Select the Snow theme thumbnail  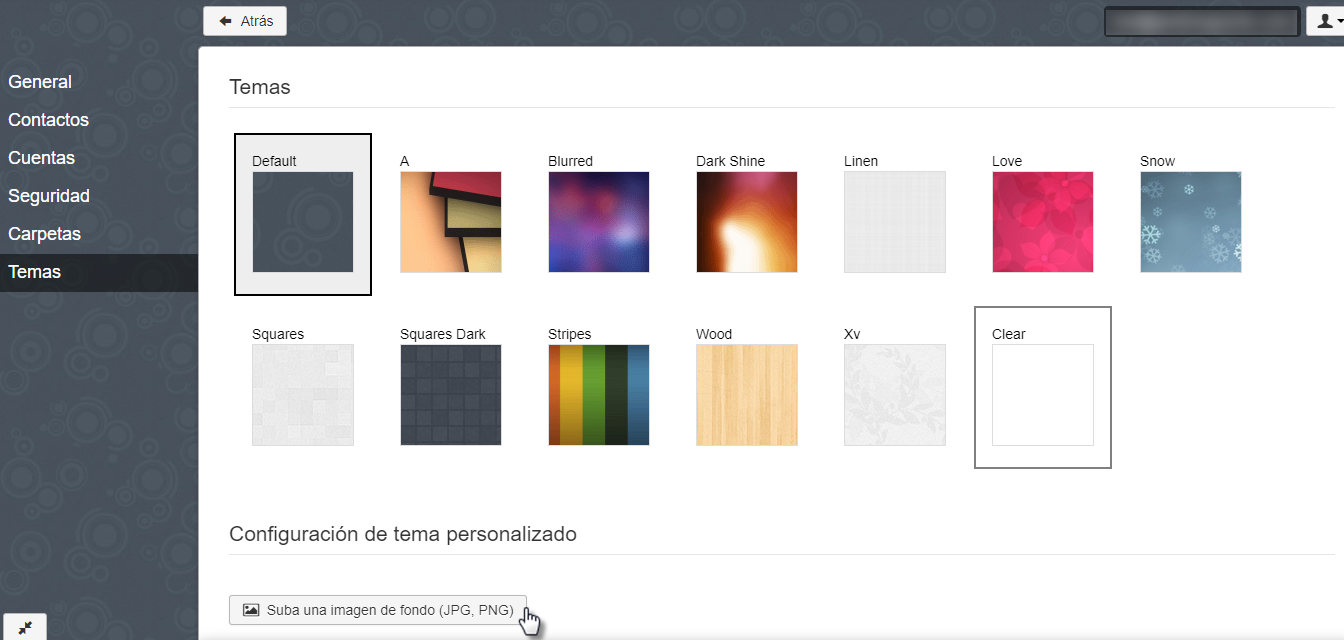click(1190, 222)
